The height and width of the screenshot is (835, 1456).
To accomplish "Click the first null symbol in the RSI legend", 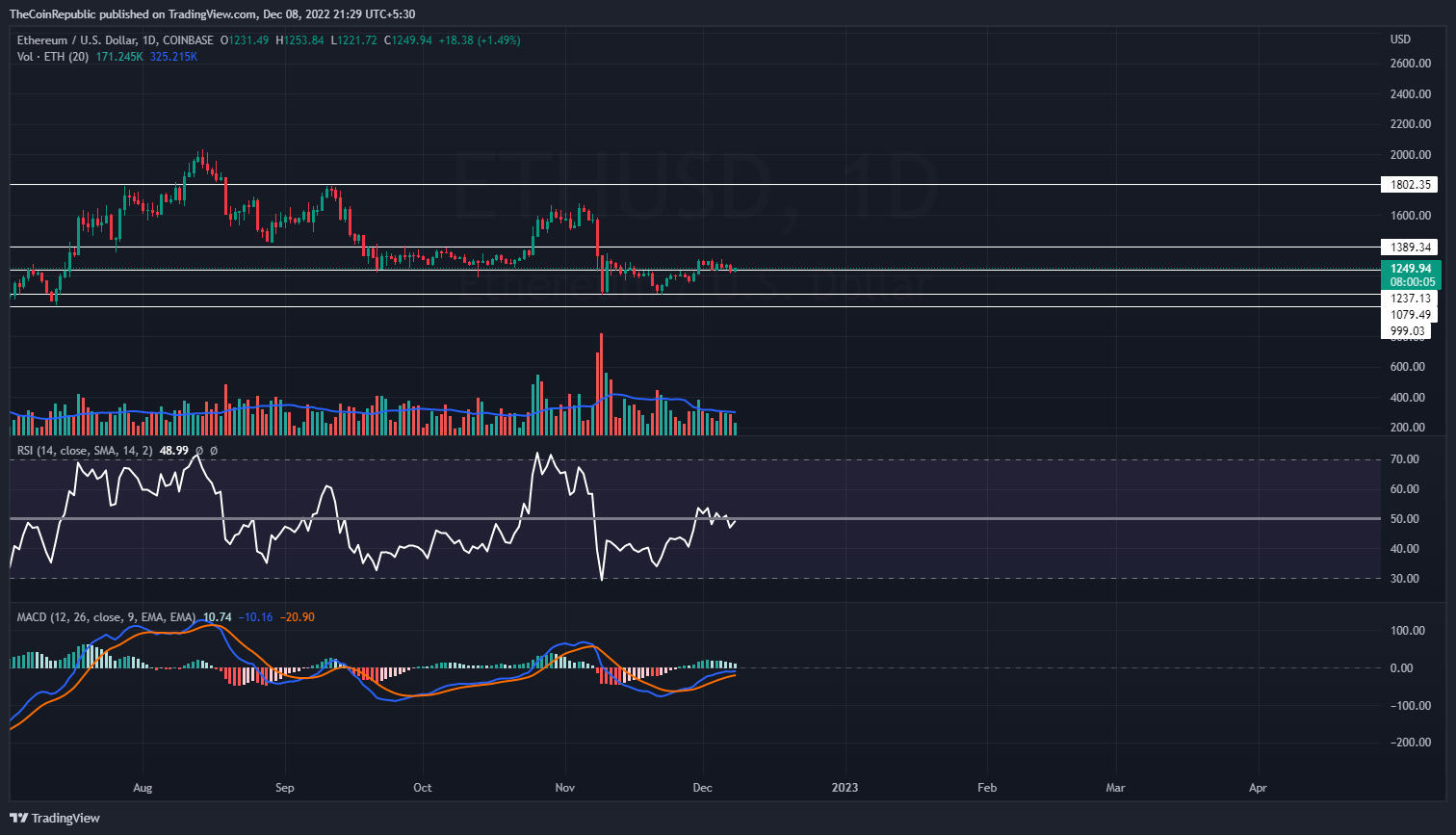I will (199, 451).
